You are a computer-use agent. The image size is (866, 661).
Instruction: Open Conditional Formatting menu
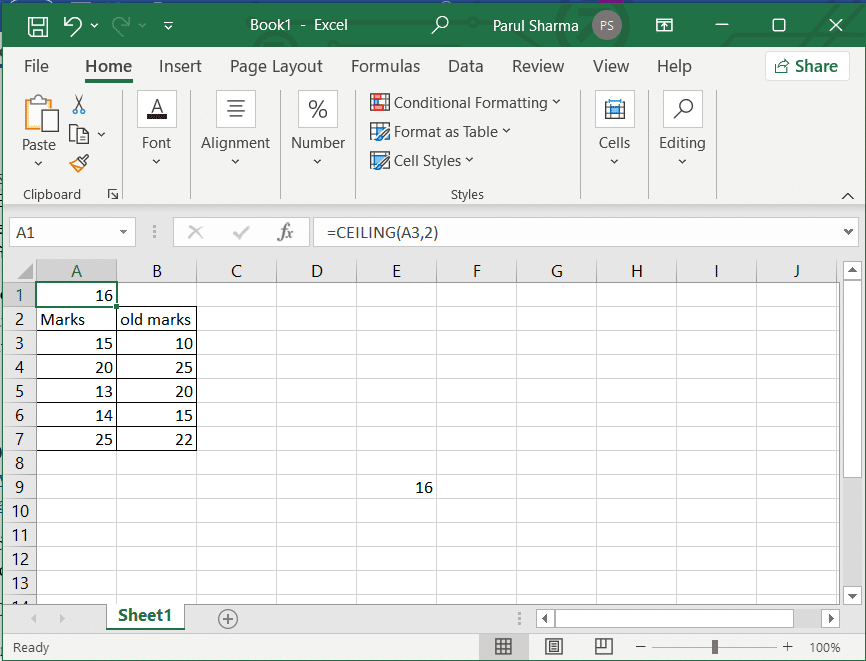[466, 103]
